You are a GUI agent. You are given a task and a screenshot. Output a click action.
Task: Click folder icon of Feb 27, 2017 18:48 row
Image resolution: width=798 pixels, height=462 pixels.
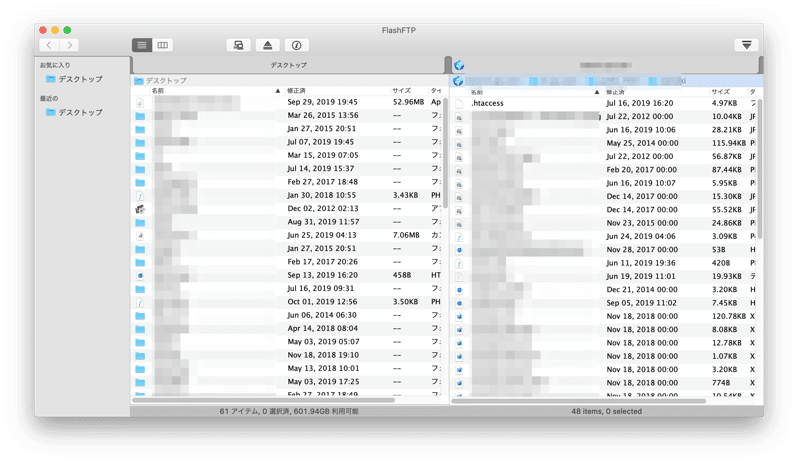pyautogui.click(x=140, y=182)
